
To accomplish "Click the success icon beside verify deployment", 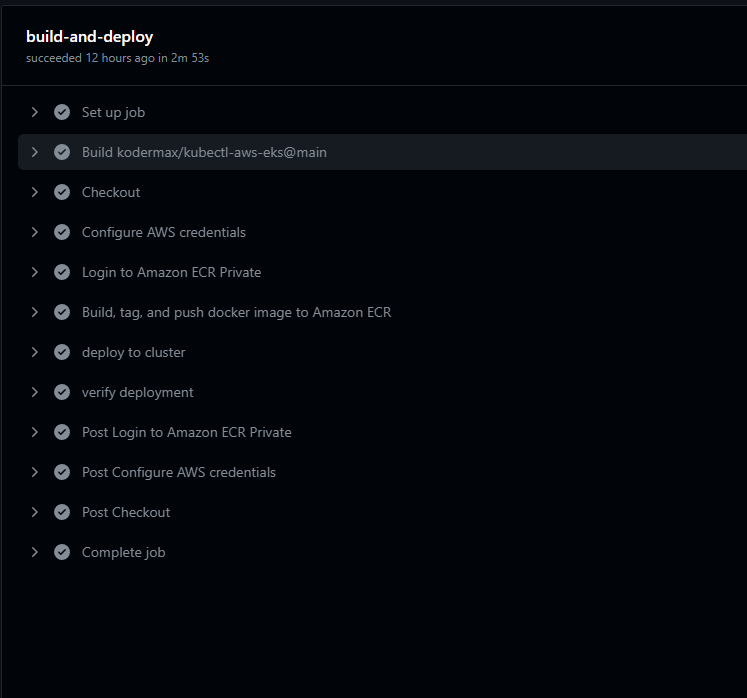I will click(62, 392).
